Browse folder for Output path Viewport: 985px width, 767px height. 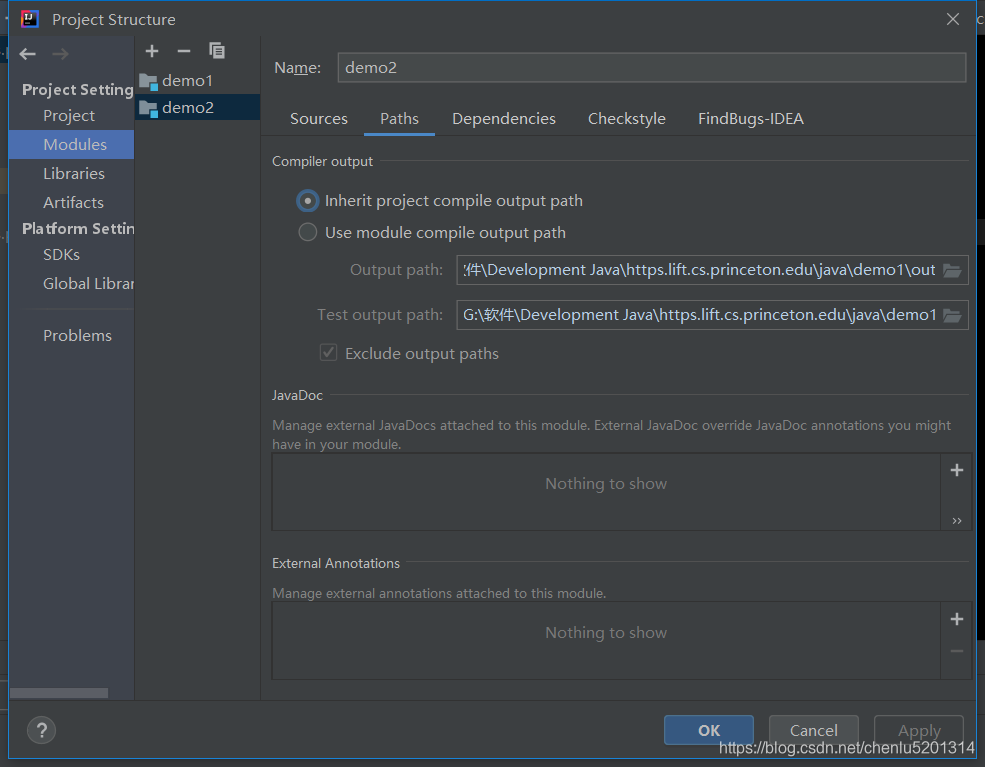(952, 270)
